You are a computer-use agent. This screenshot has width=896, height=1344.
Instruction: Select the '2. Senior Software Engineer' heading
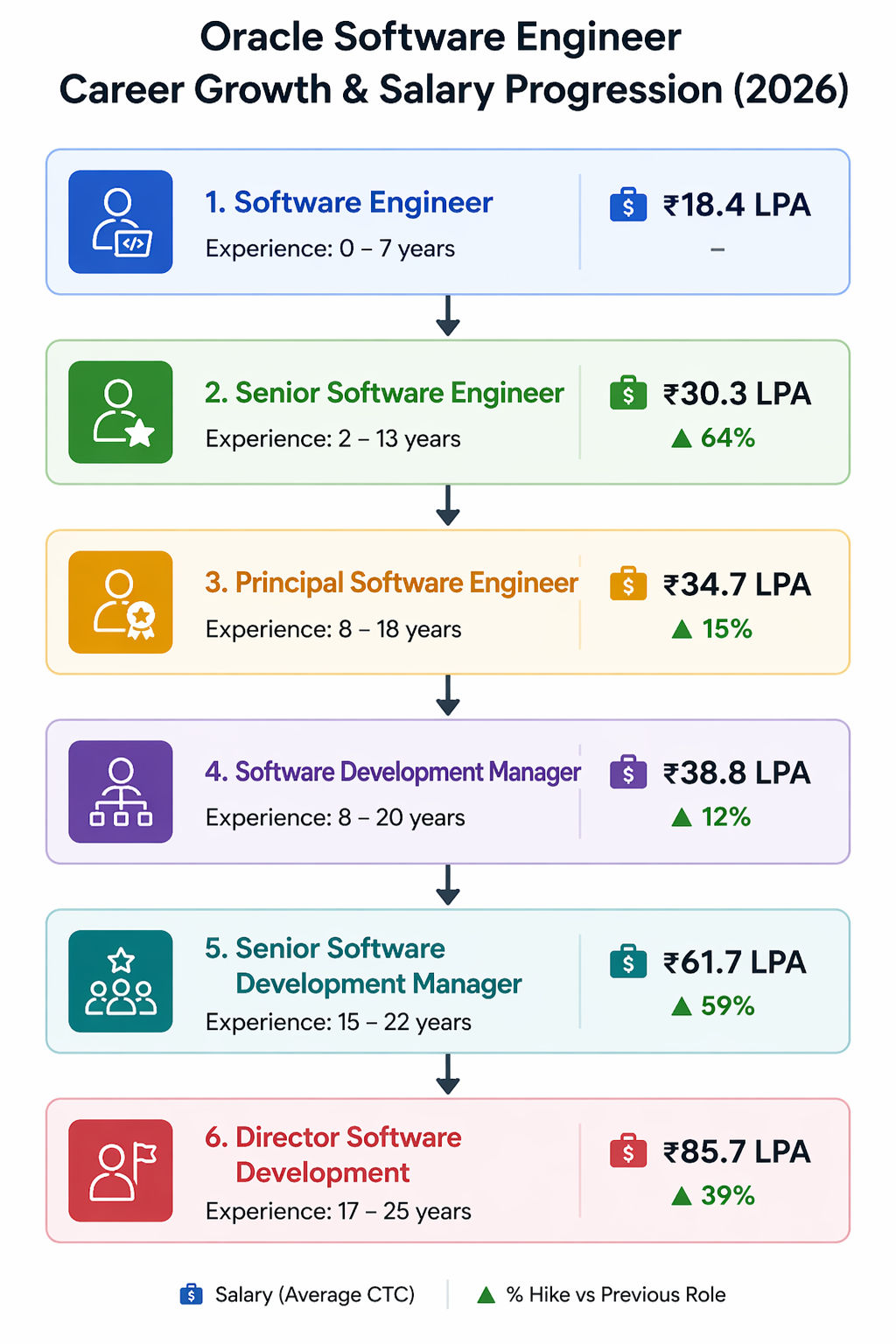click(384, 394)
